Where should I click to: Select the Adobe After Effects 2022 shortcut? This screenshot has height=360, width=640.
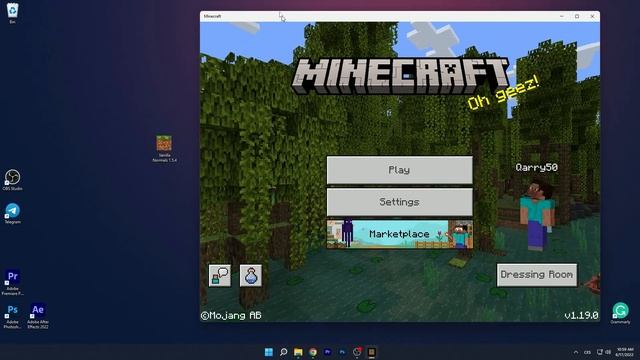[38, 316]
